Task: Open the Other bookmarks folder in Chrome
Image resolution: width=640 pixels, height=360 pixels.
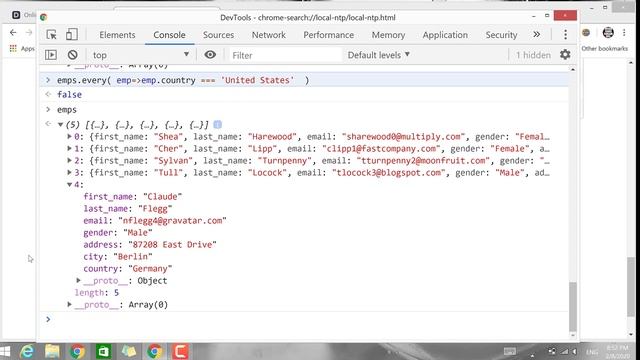Action: click(x=604, y=49)
